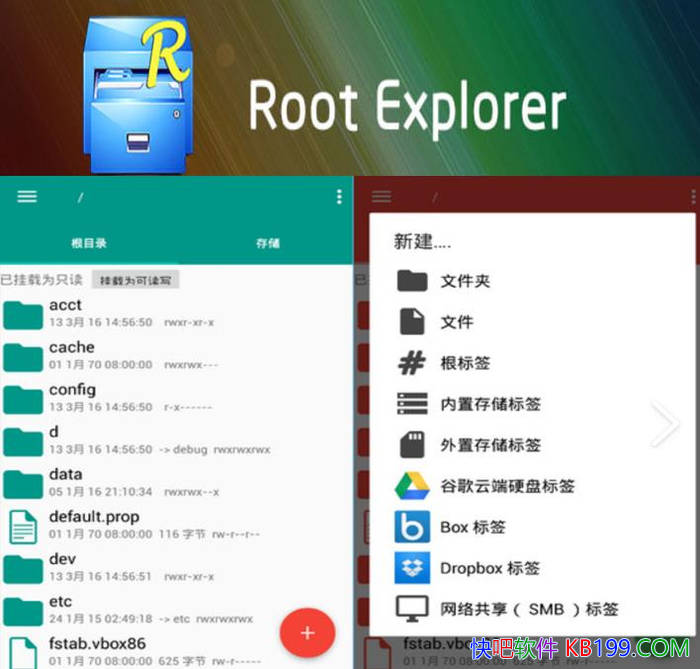This screenshot has width=700, height=669.
Task: Click the Dropbox icon
Action: click(x=412, y=568)
